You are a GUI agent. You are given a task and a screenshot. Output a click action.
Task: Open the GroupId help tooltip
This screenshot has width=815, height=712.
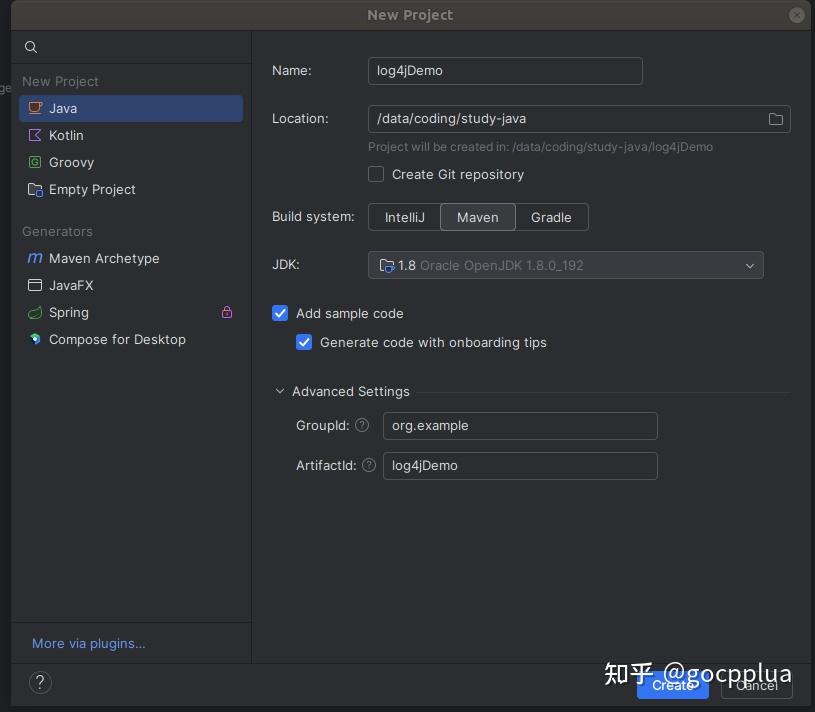(x=362, y=425)
